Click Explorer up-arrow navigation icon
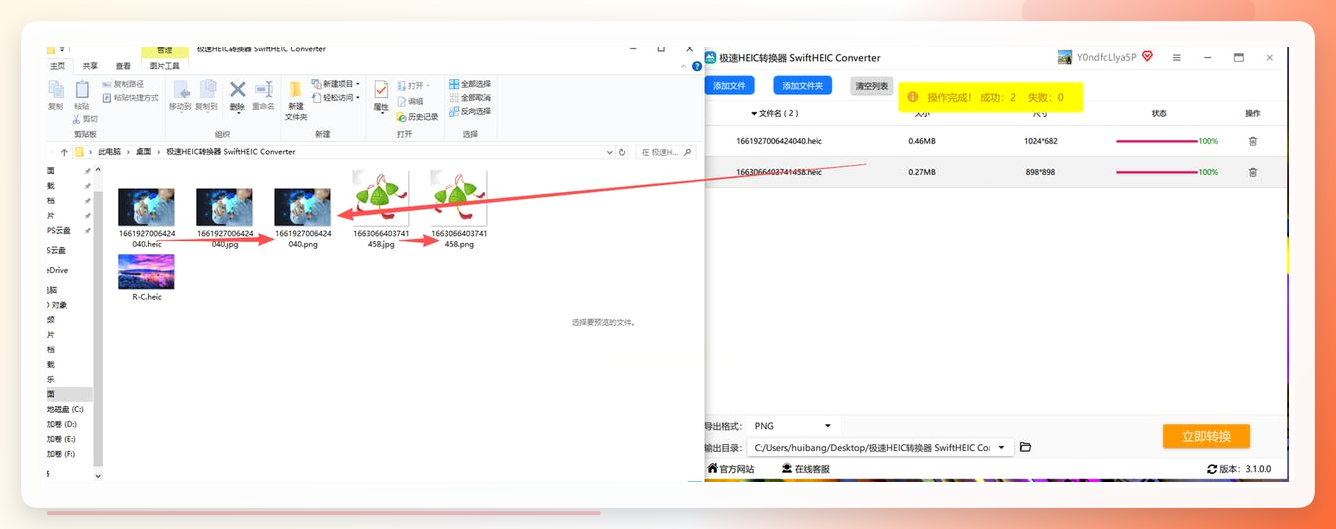 point(64,152)
